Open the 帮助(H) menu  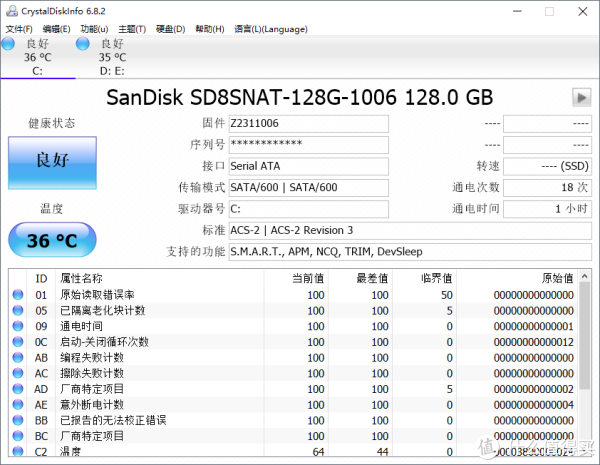(210, 29)
